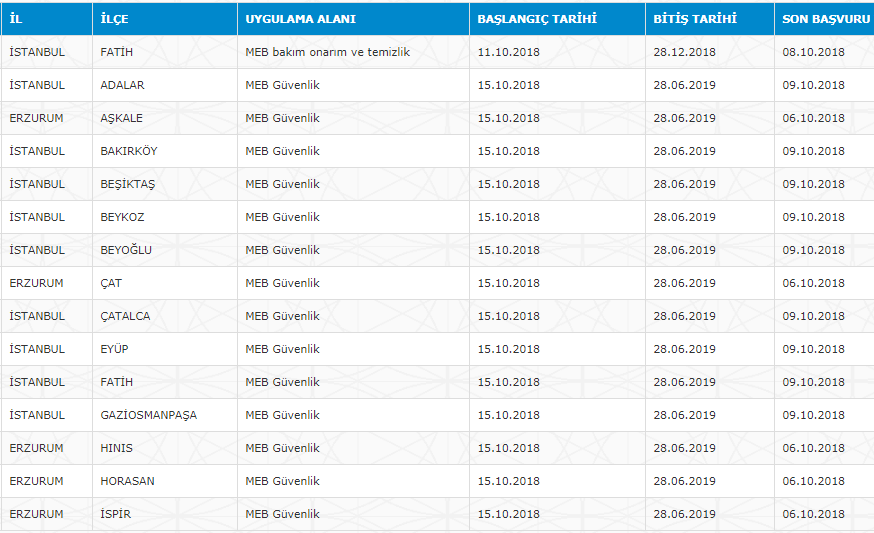This screenshot has width=874, height=533.
Task: Select the BEYOĞLU district cell
Action: point(126,250)
